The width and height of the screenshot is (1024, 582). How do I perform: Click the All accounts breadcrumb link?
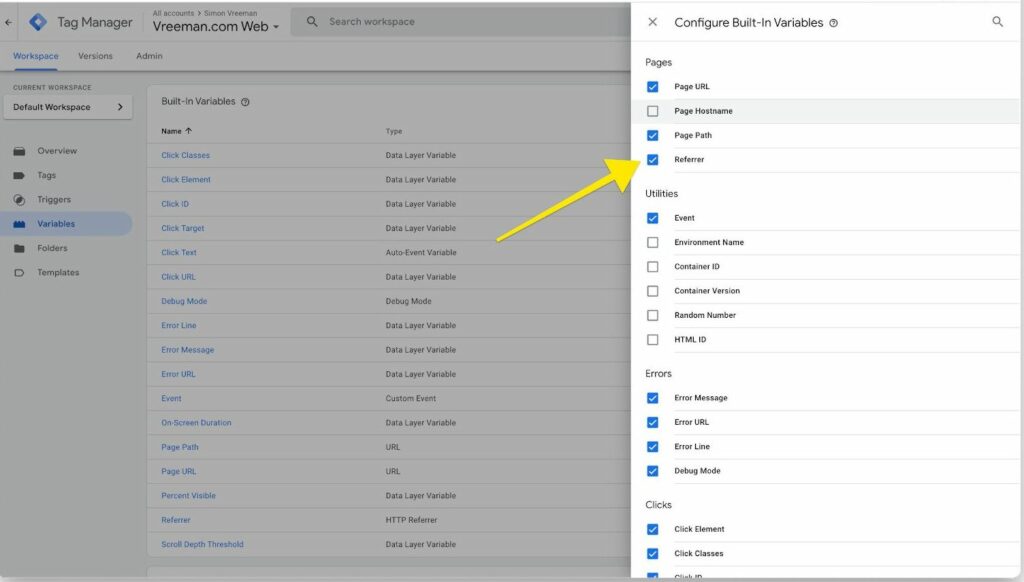coord(173,13)
